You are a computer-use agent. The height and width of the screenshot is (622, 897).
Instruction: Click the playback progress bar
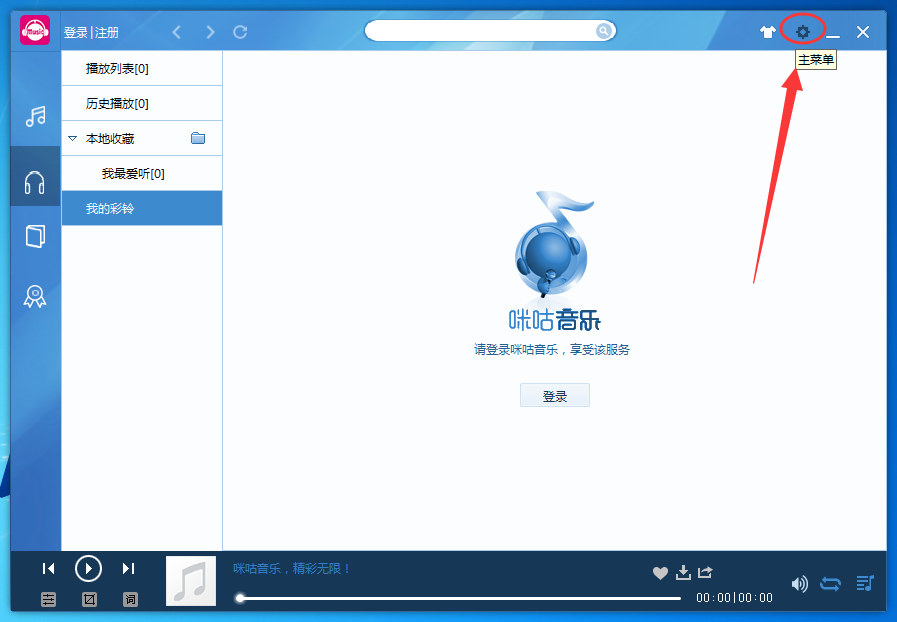[459, 598]
